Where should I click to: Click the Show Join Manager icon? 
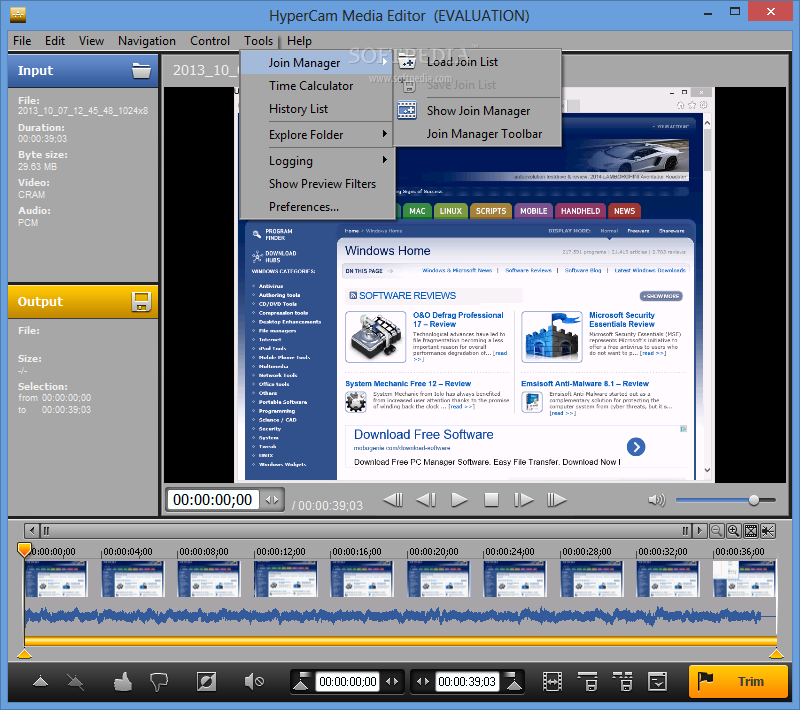(x=407, y=111)
